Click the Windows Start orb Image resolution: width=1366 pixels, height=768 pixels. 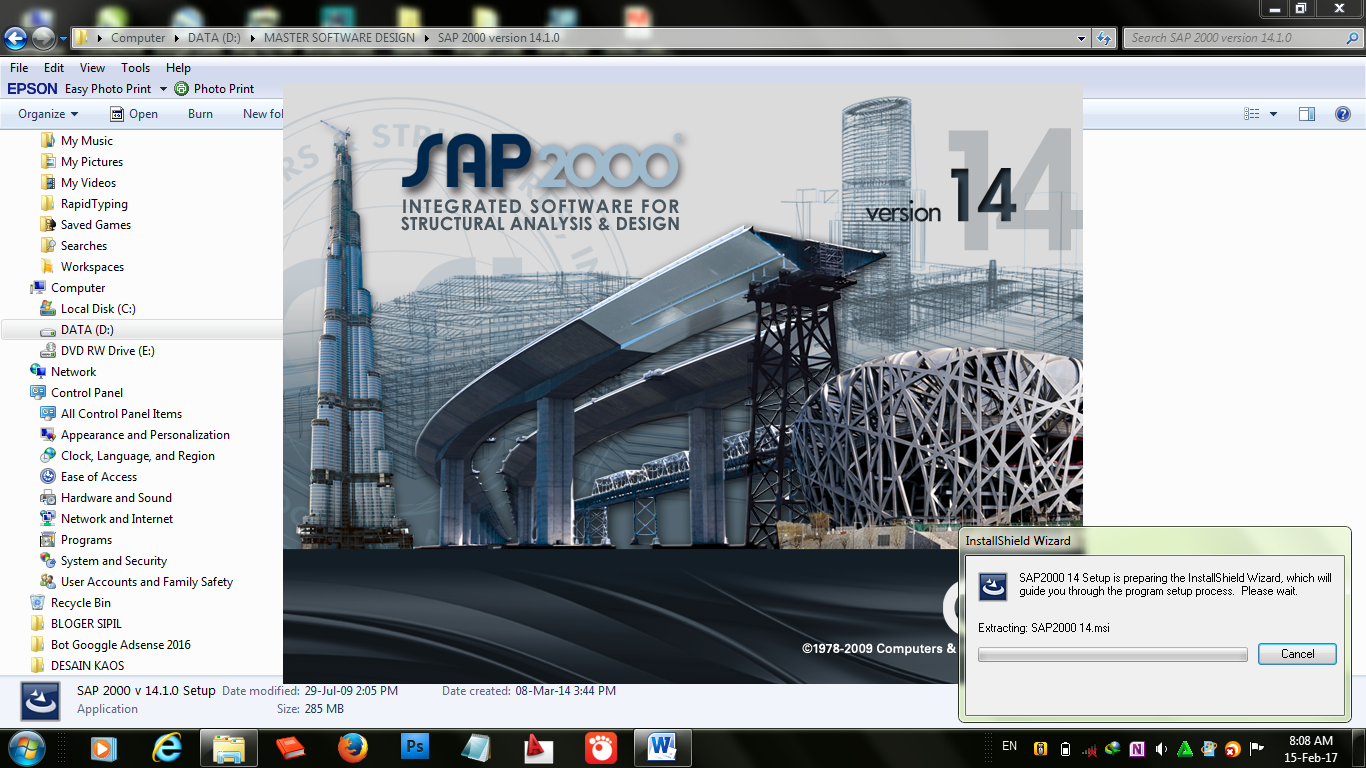(26, 747)
